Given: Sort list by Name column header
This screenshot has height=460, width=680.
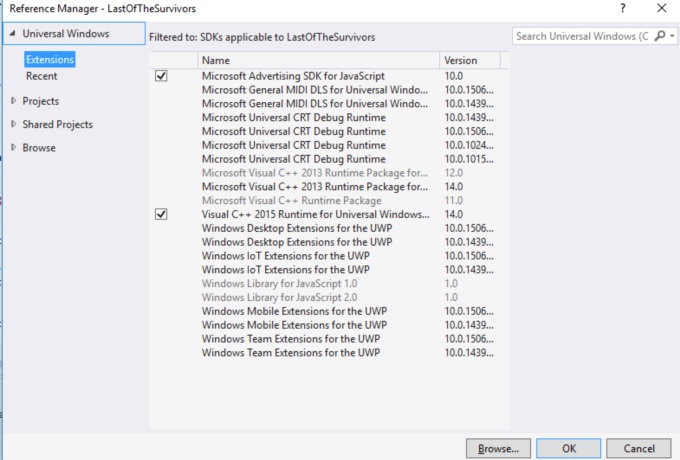Looking at the screenshot, I should pos(318,60).
